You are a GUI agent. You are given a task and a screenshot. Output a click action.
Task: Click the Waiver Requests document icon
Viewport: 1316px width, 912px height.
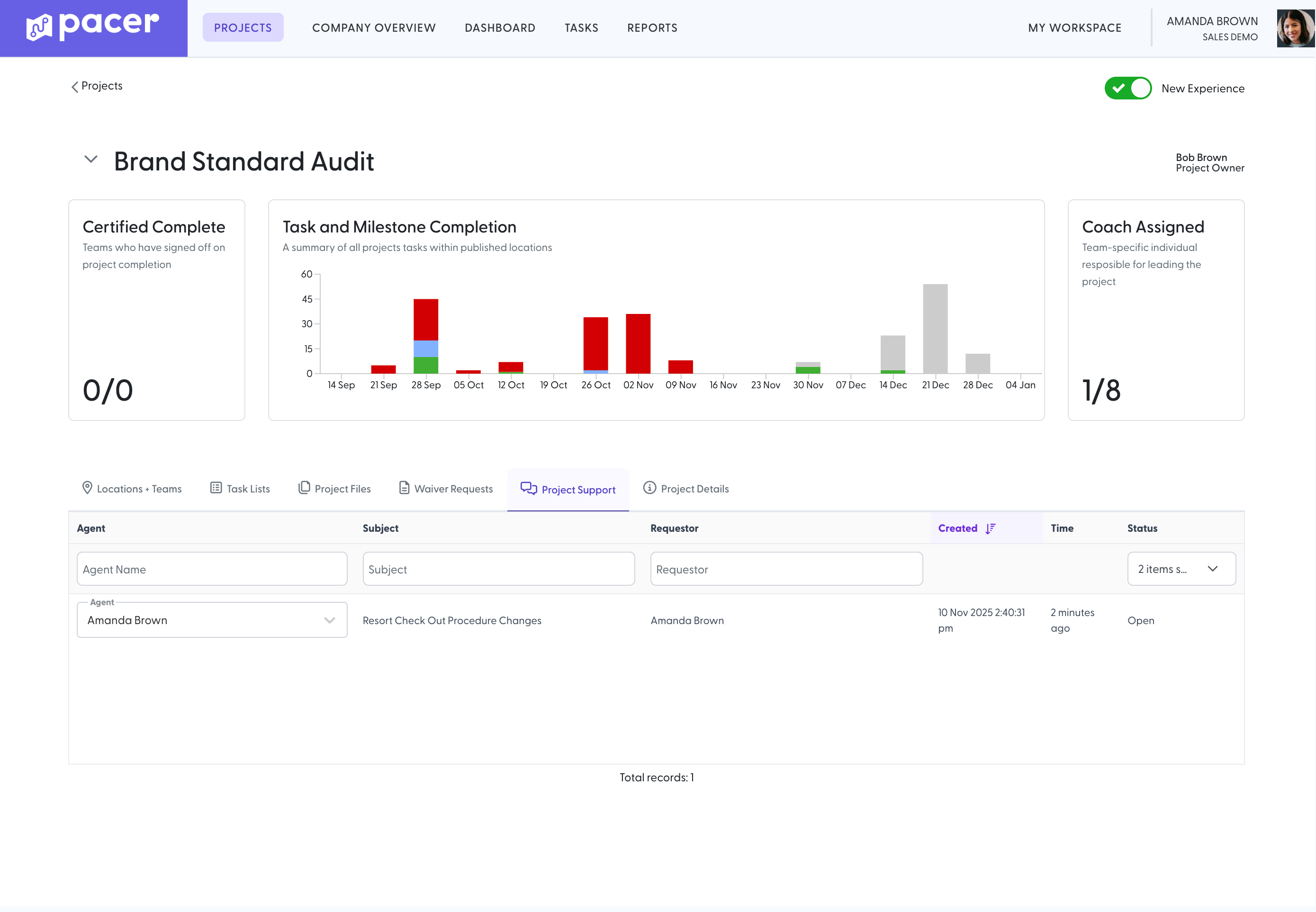[x=404, y=487]
